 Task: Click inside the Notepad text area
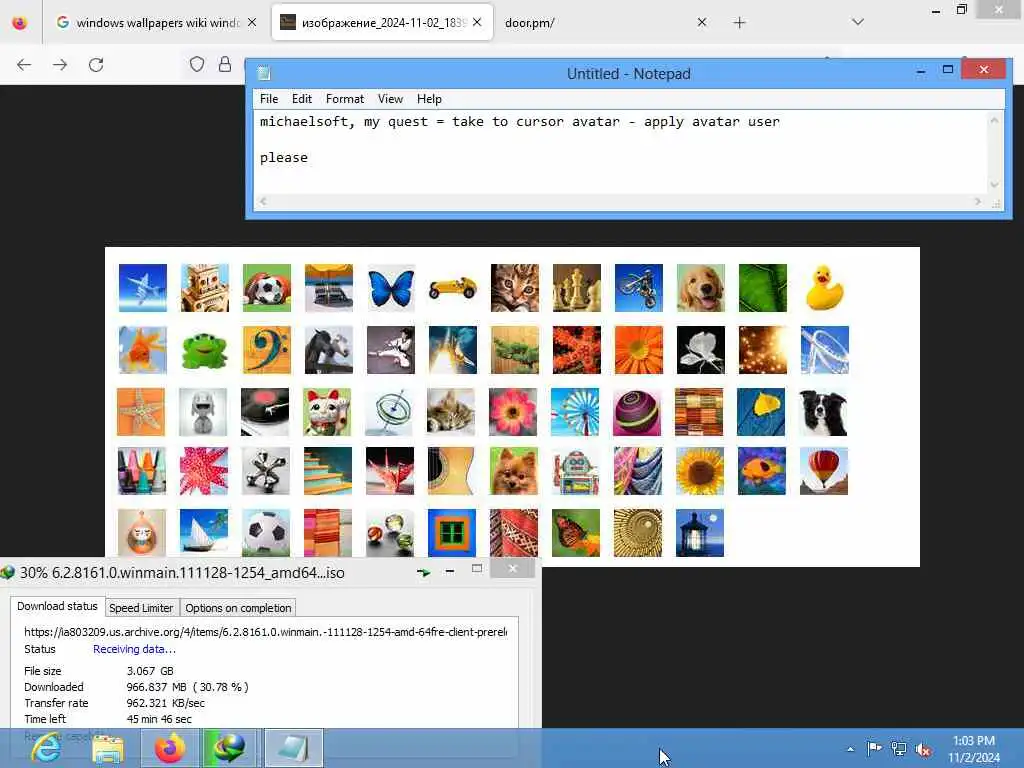pos(620,152)
